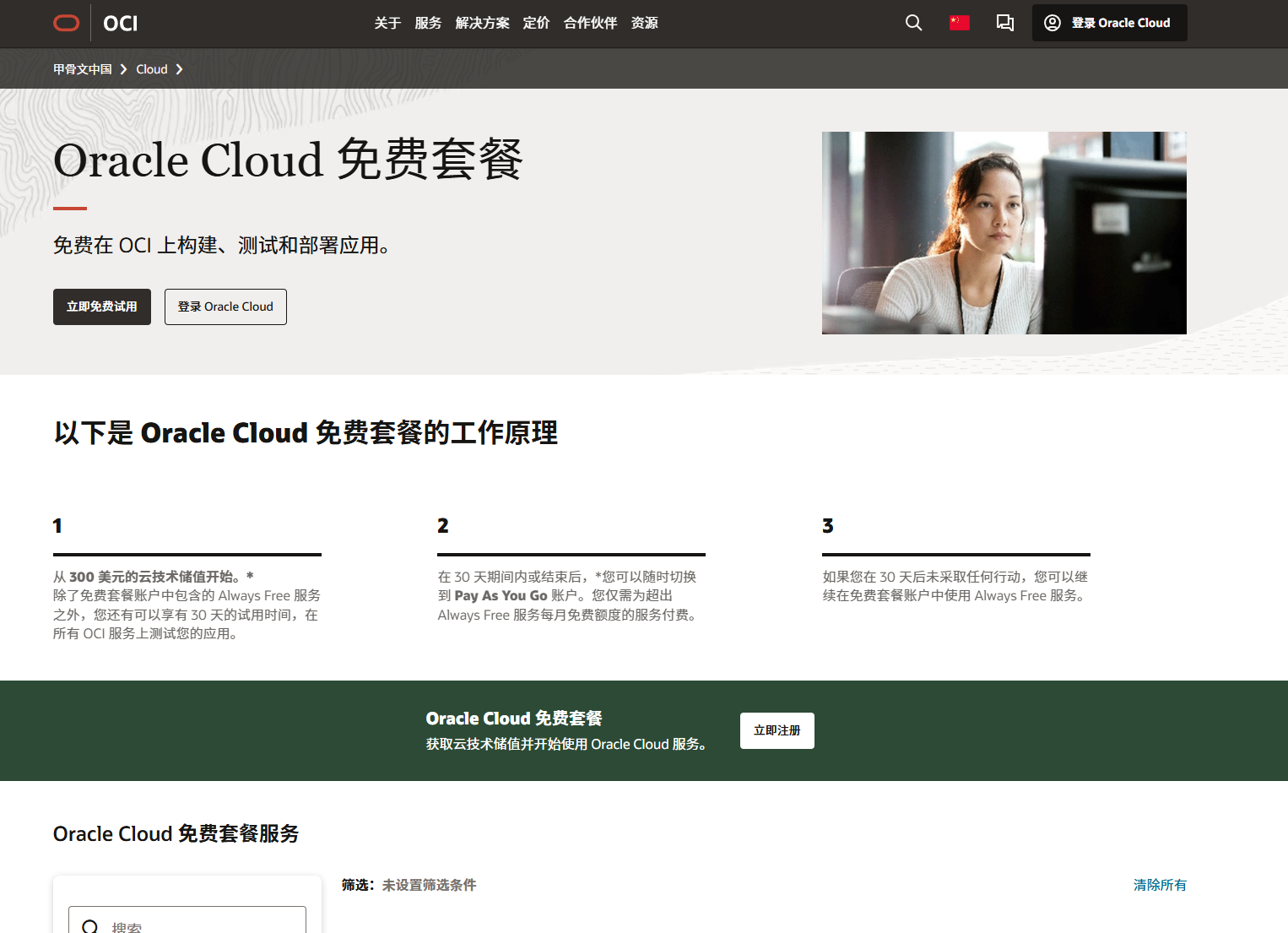This screenshot has width=1288, height=933.
Task: Open the chat contact icon
Action: [1005, 23]
